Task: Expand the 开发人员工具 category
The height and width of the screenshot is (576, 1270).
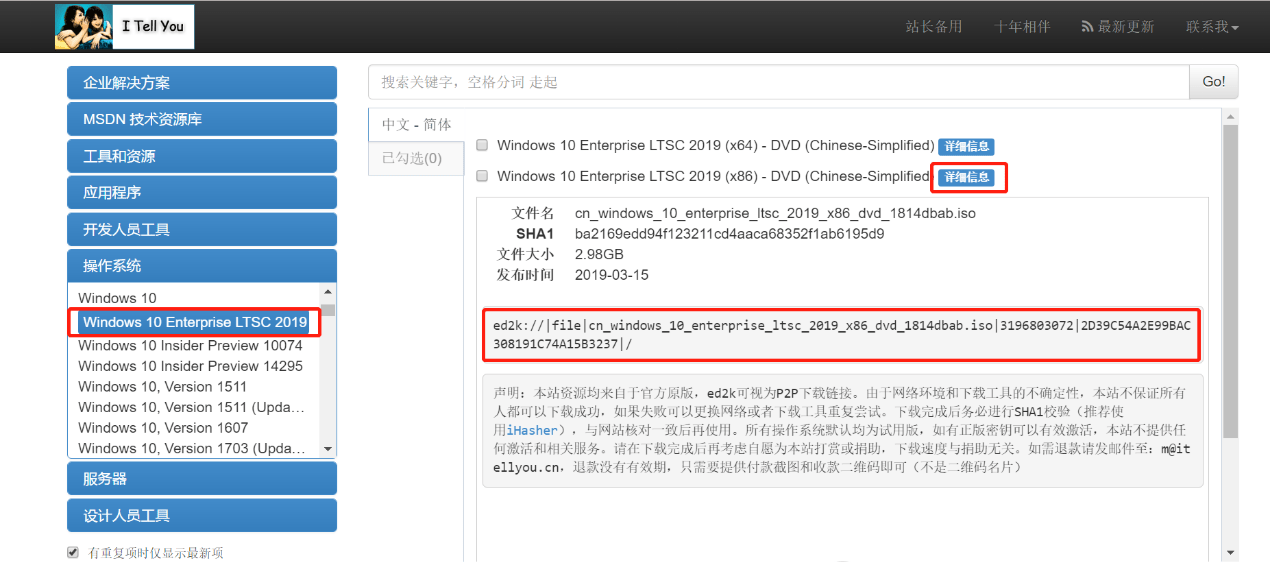Action: (x=202, y=229)
